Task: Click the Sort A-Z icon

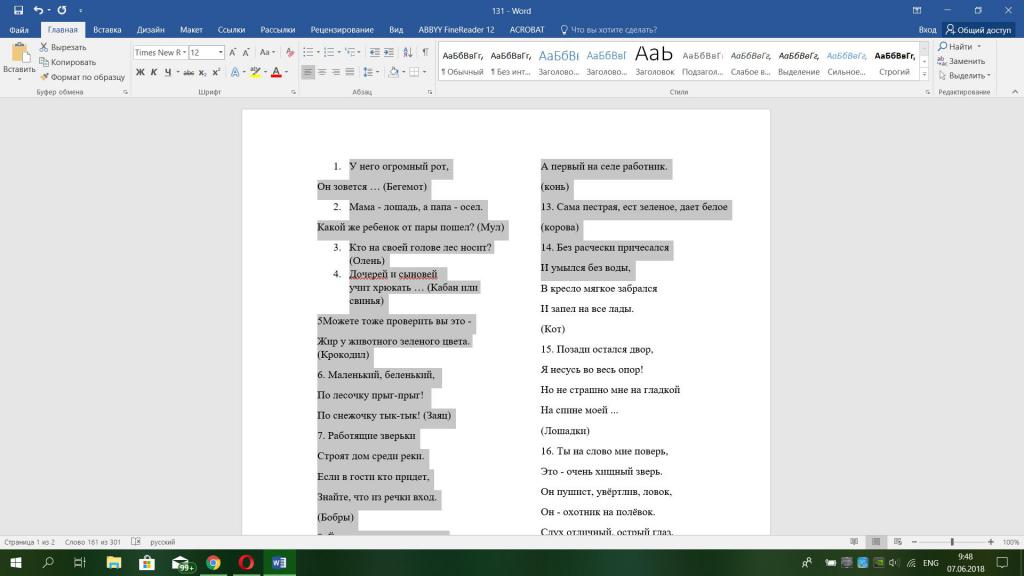Action: 406,52
